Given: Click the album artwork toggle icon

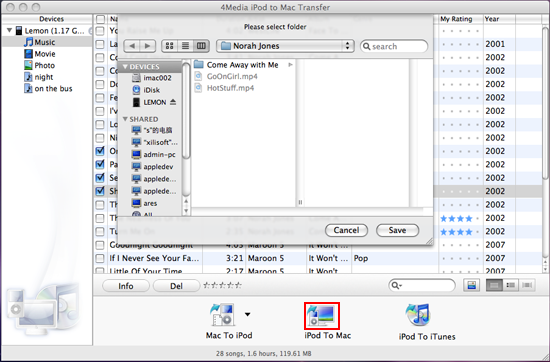Looking at the screenshot, I should tap(472, 285).
